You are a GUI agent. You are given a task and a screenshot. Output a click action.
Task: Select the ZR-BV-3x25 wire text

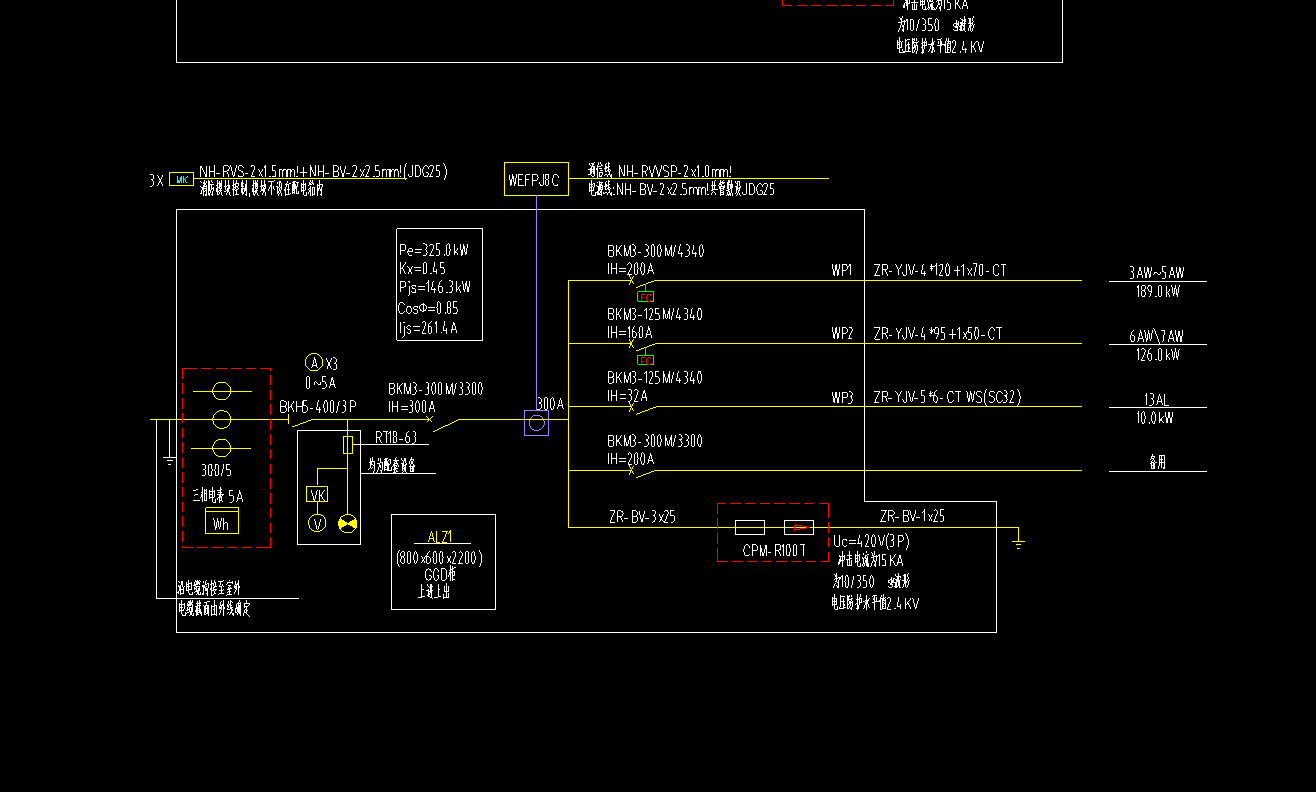click(642, 517)
